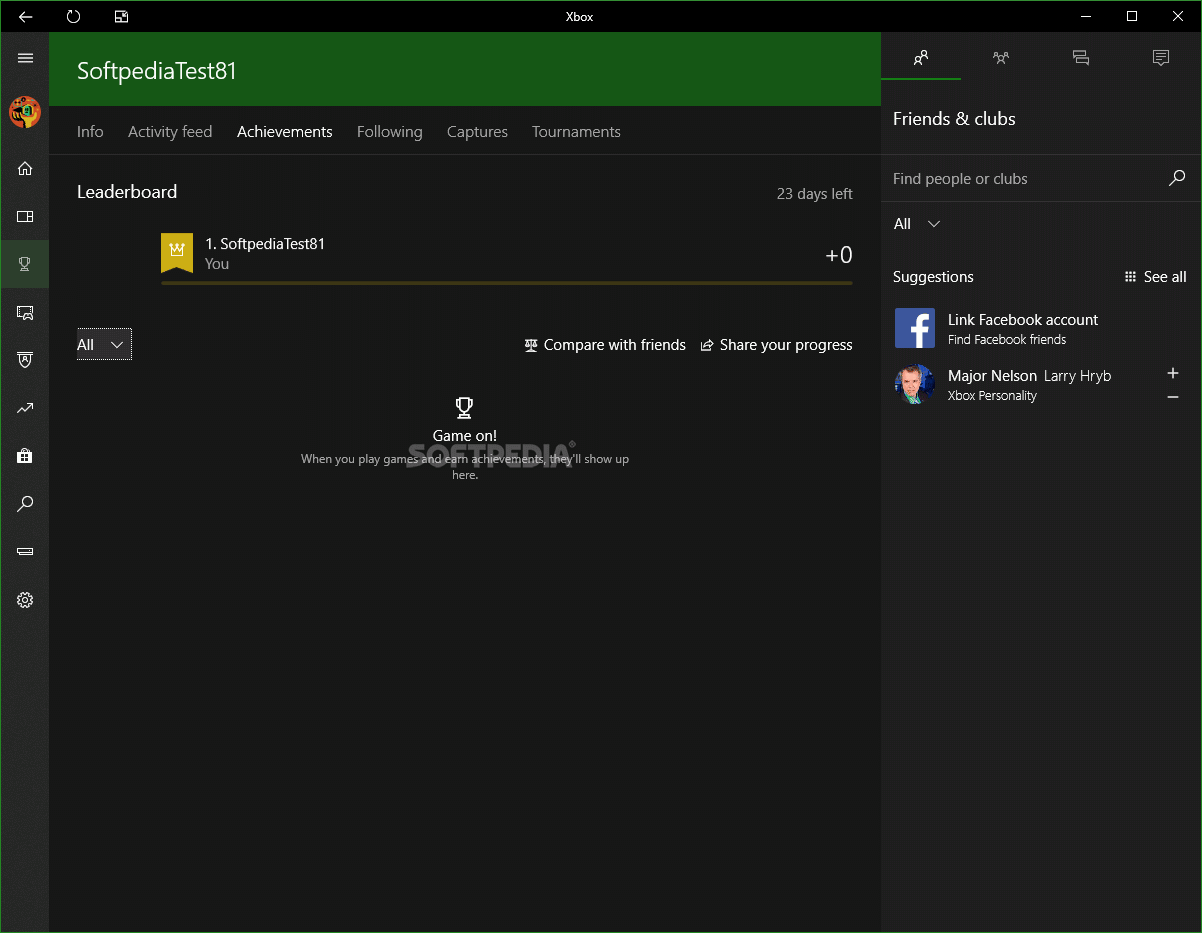
Task: Open Settings gear at sidebar bottom
Action: tap(25, 600)
